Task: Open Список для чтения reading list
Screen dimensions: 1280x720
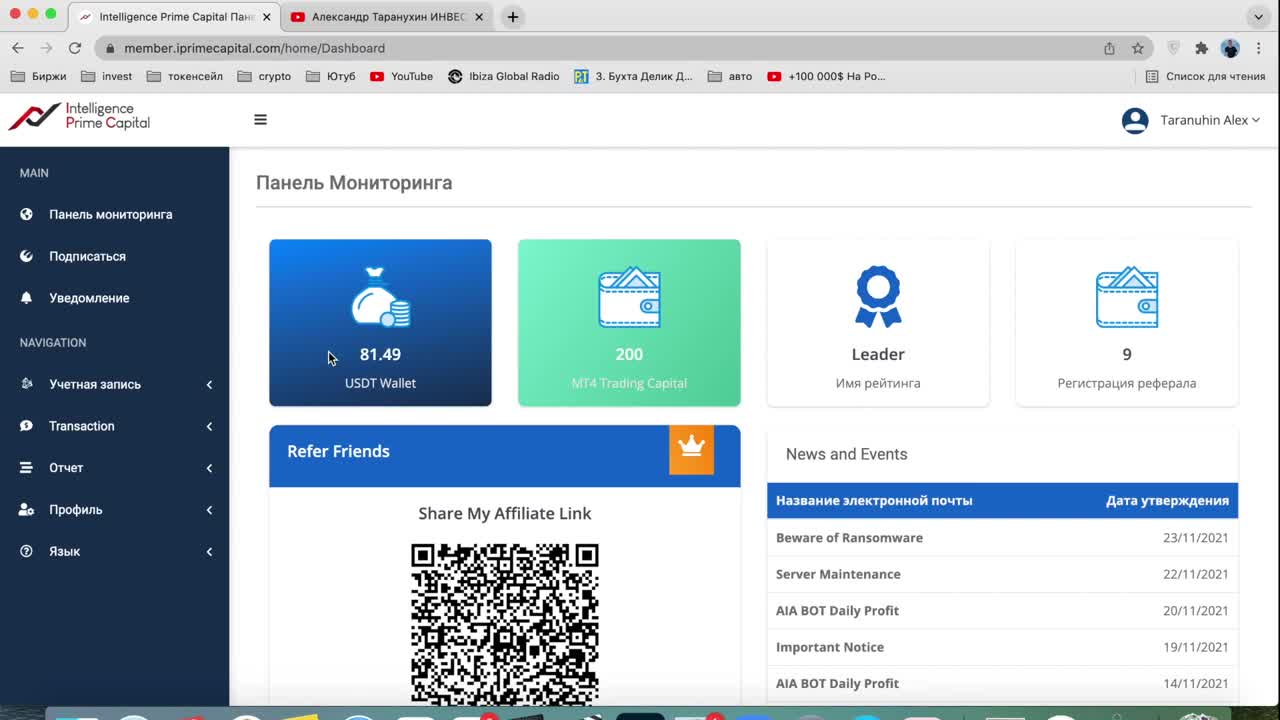Action: pos(1206,76)
